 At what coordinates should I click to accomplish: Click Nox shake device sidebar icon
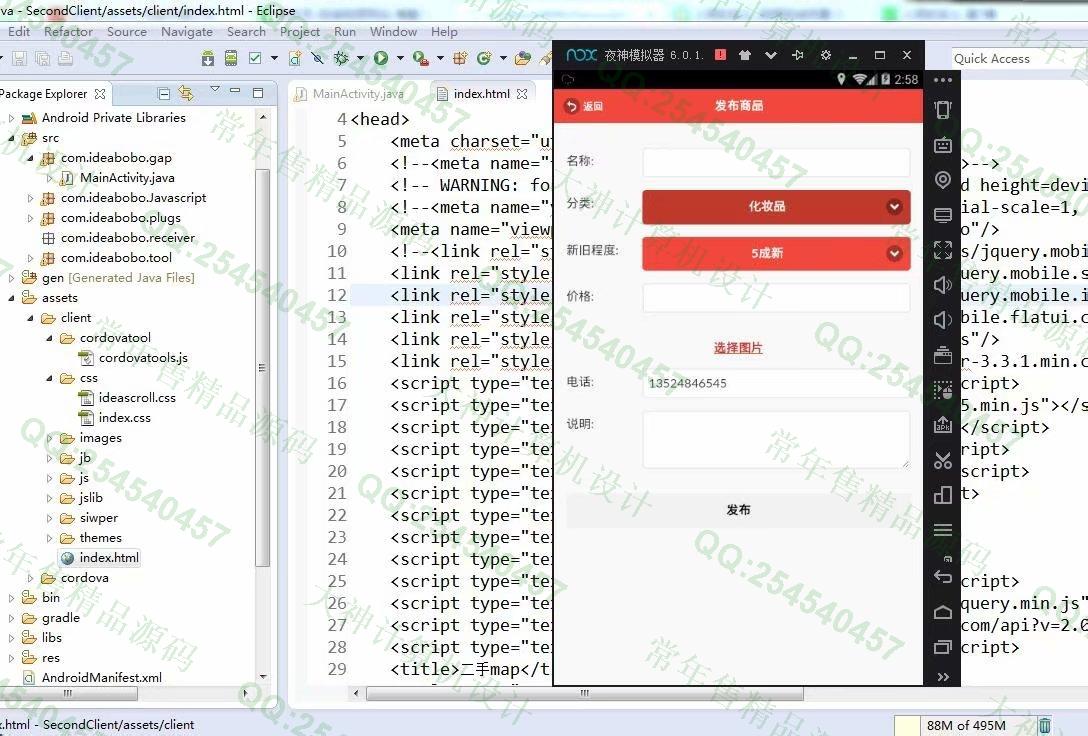[942, 110]
